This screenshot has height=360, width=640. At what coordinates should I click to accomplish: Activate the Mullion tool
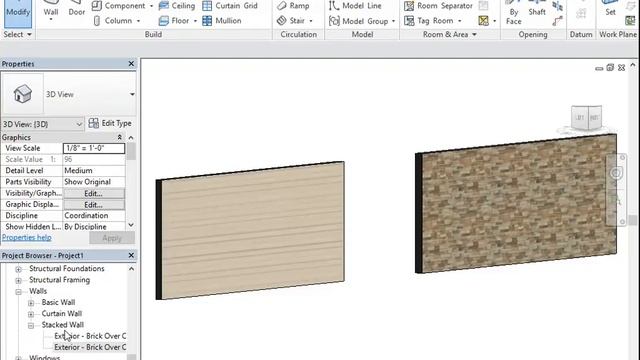(x=222, y=20)
